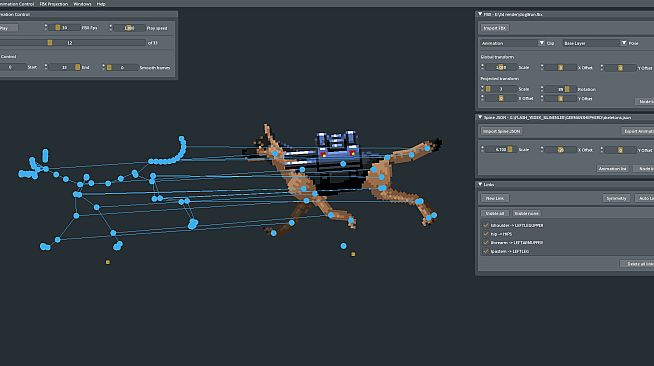654x366 pixels.
Task: Click the Animation list button
Action: 613,168
